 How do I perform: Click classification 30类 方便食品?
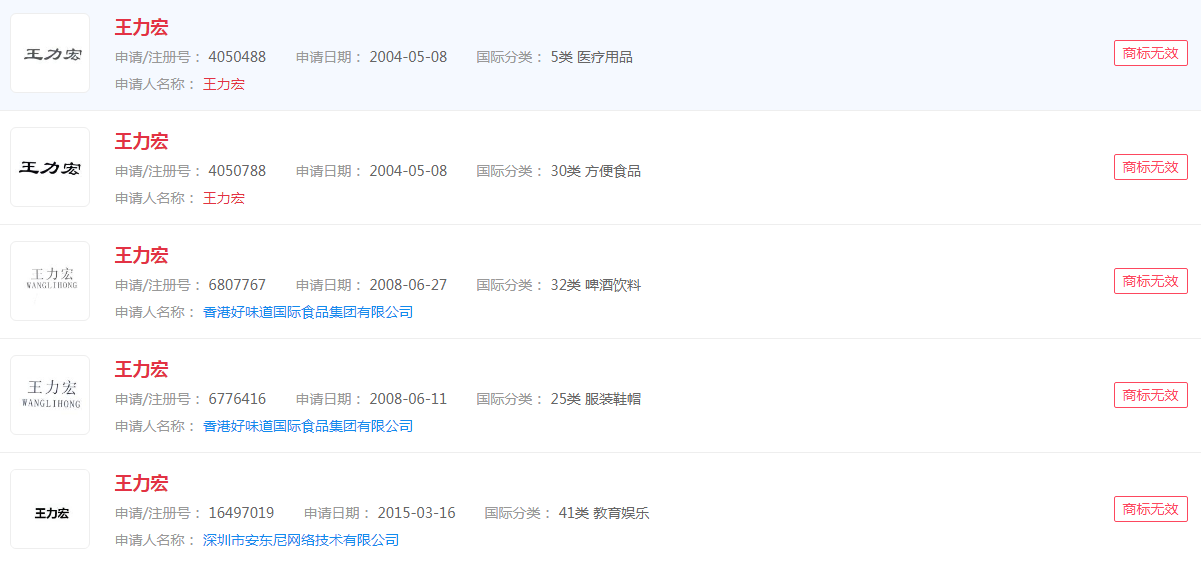coord(595,171)
